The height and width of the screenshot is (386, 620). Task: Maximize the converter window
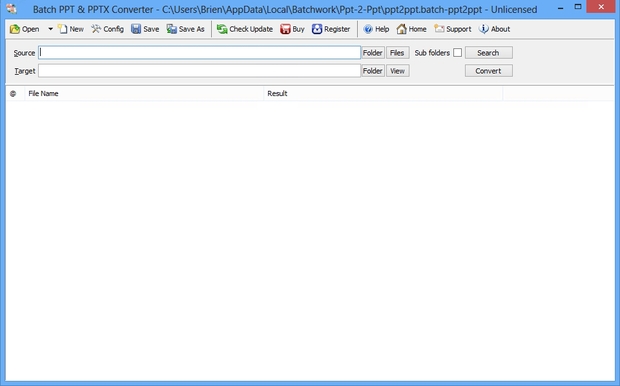pyautogui.click(x=578, y=7)
